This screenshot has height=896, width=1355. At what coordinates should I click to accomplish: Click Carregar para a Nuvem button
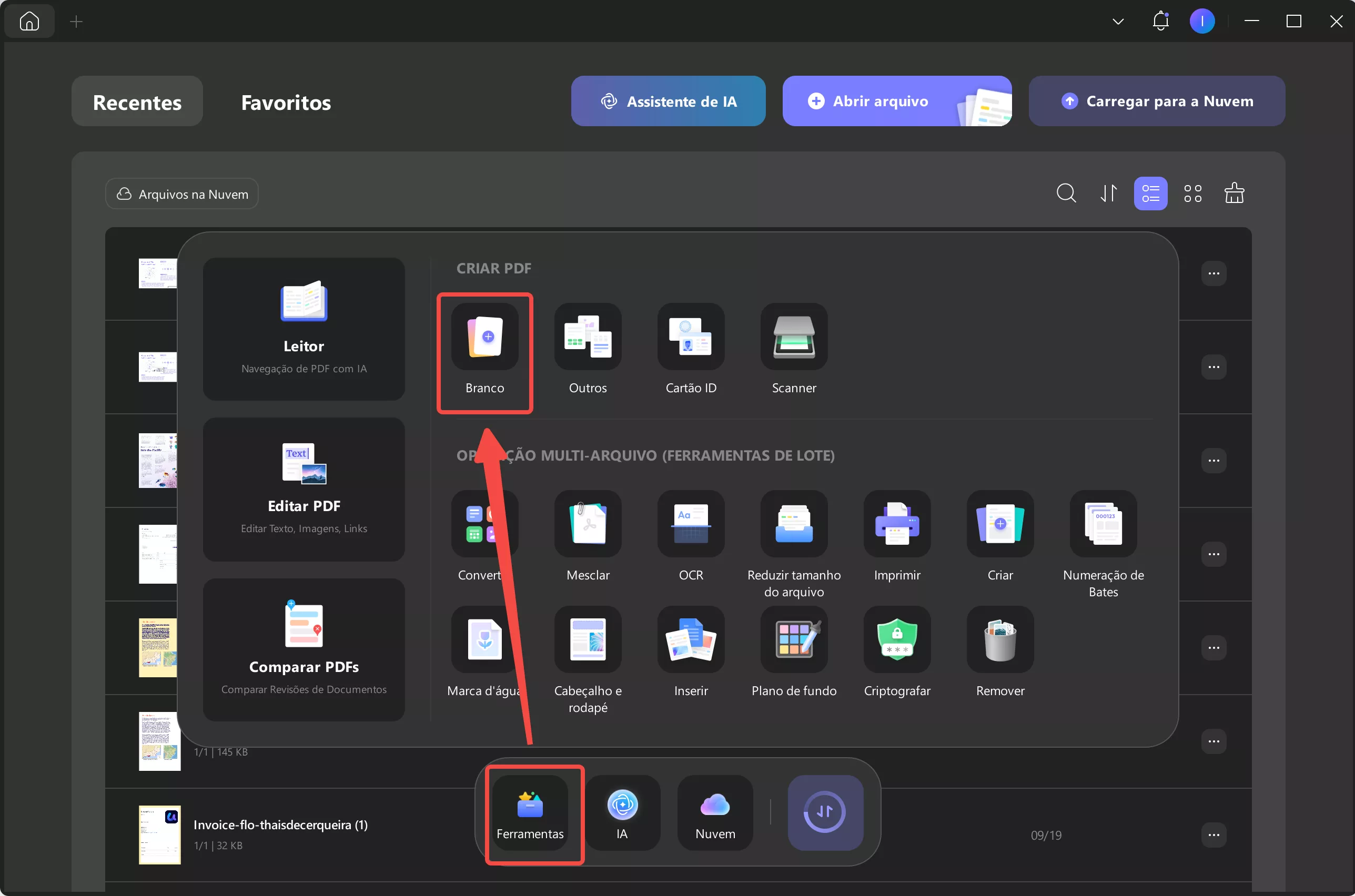pyautogui.click(x=1156, y=101)
